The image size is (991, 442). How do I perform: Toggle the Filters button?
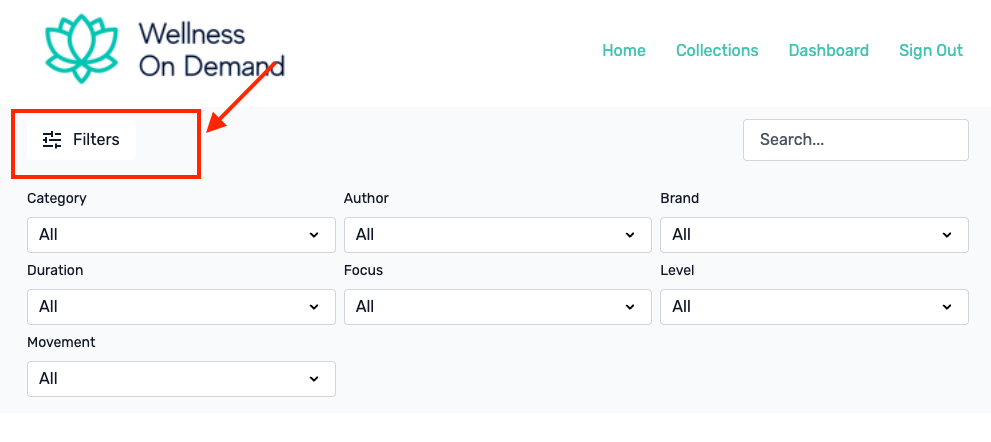pos(81,140)
